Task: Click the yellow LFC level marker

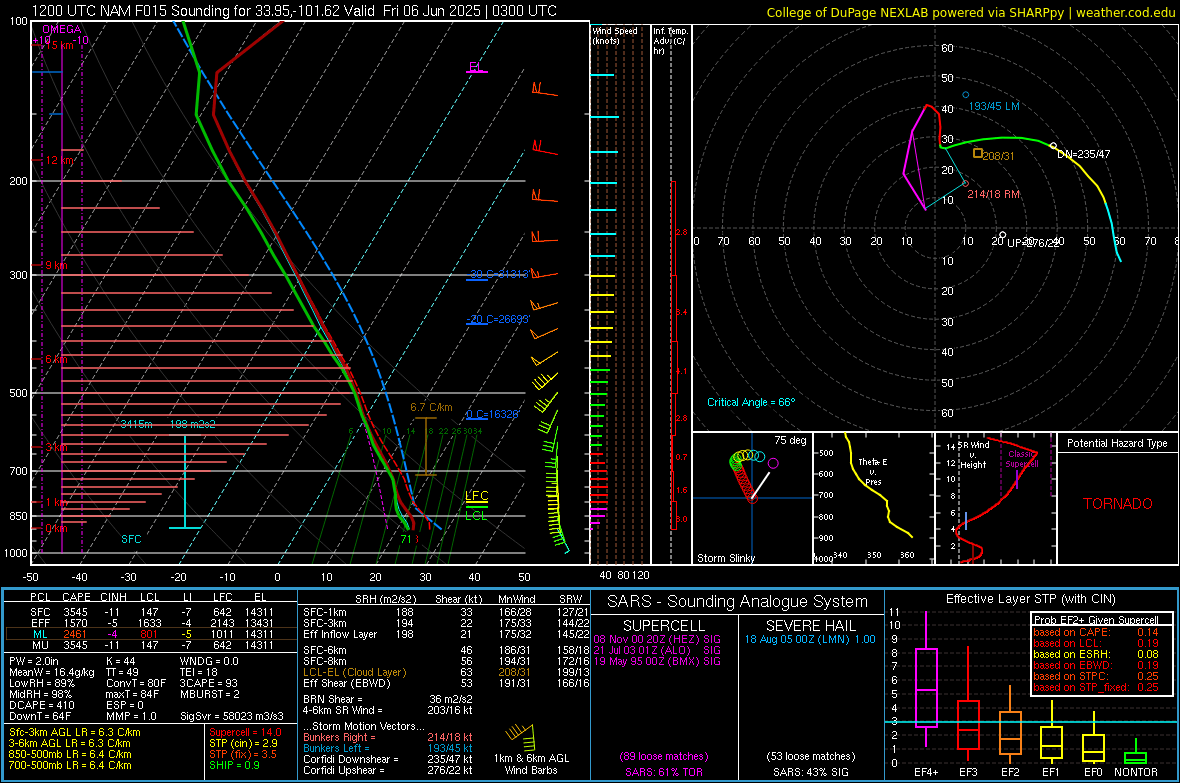Action: [476, 497]
